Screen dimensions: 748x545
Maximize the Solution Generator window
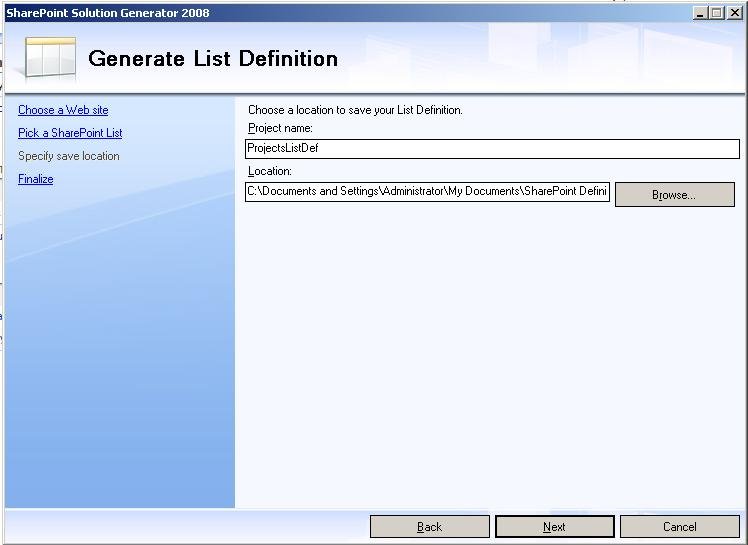pos(717,13)
